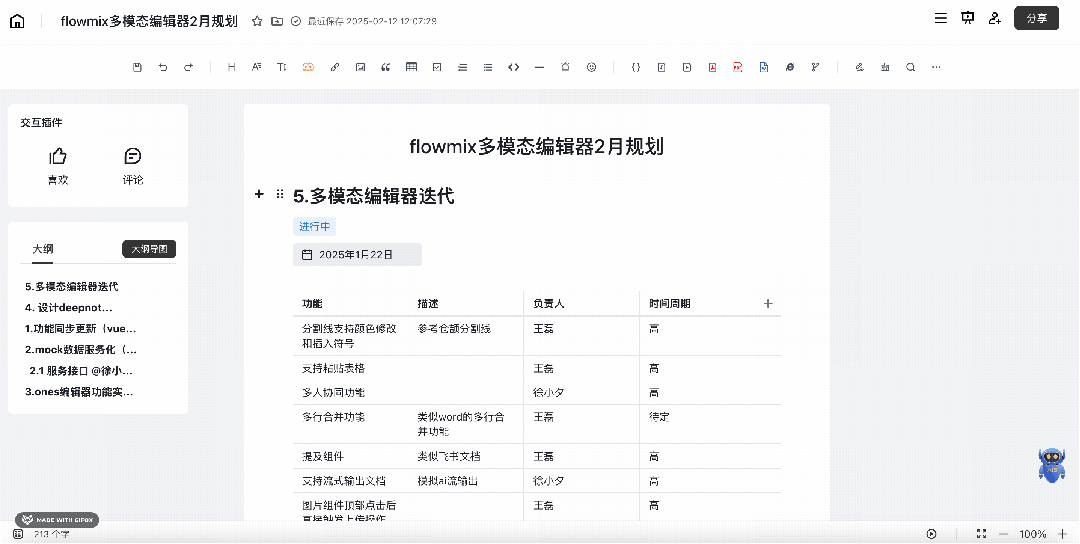Image resolution: width=1080 pixels, height=544 pixels.
Task: Switch to the 大纲 tab
Action: [43, 249]
